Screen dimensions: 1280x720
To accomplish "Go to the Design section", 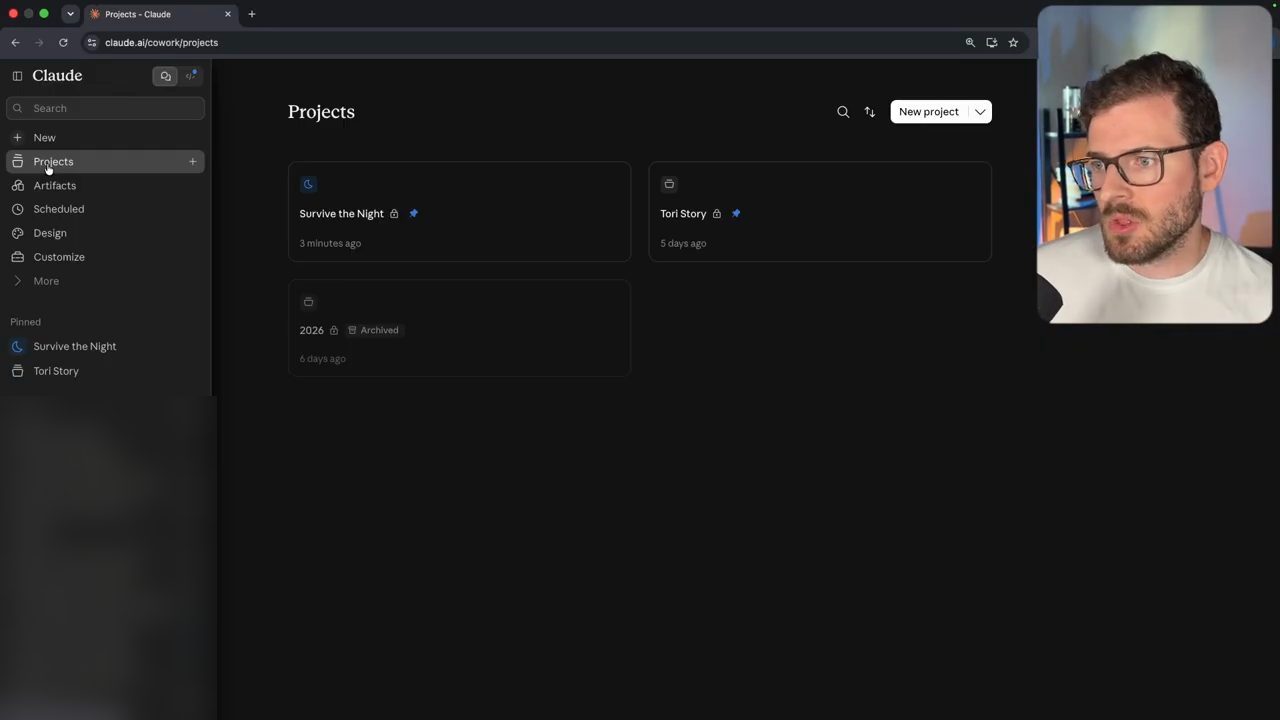I will [105, 233].
